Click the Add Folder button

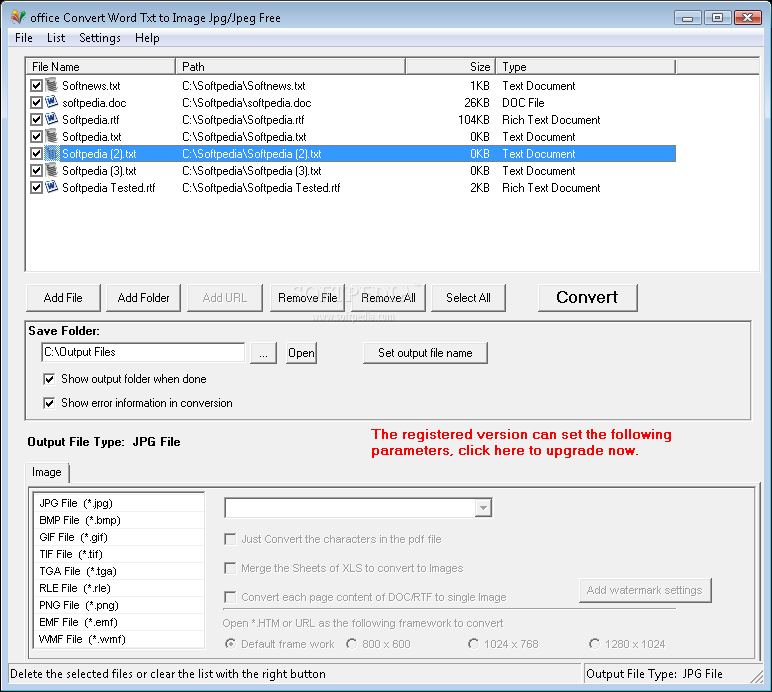(143, 298)
